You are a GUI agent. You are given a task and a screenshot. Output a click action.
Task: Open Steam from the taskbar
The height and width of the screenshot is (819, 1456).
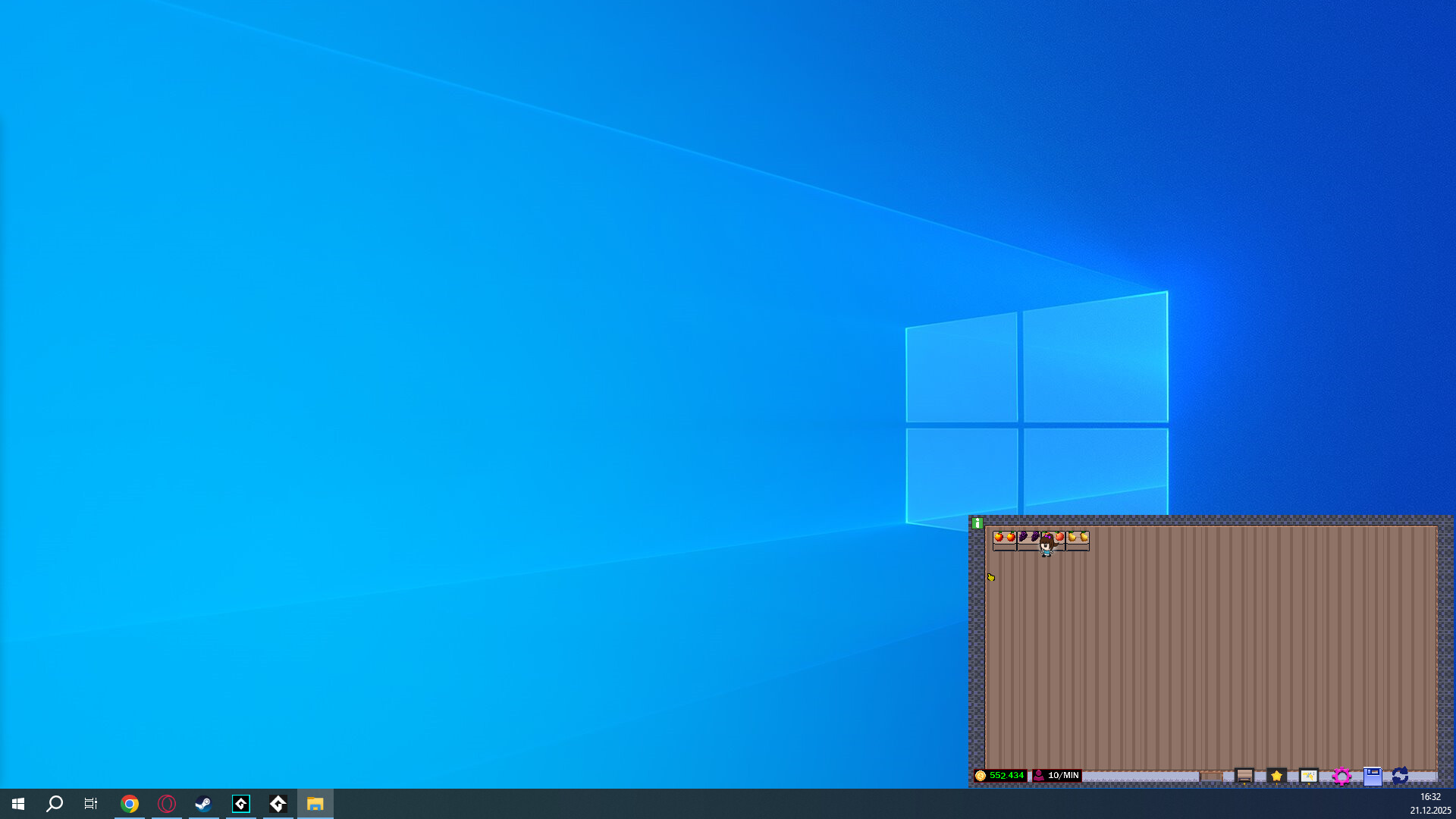pyautogui.click(x=203, y=803)
